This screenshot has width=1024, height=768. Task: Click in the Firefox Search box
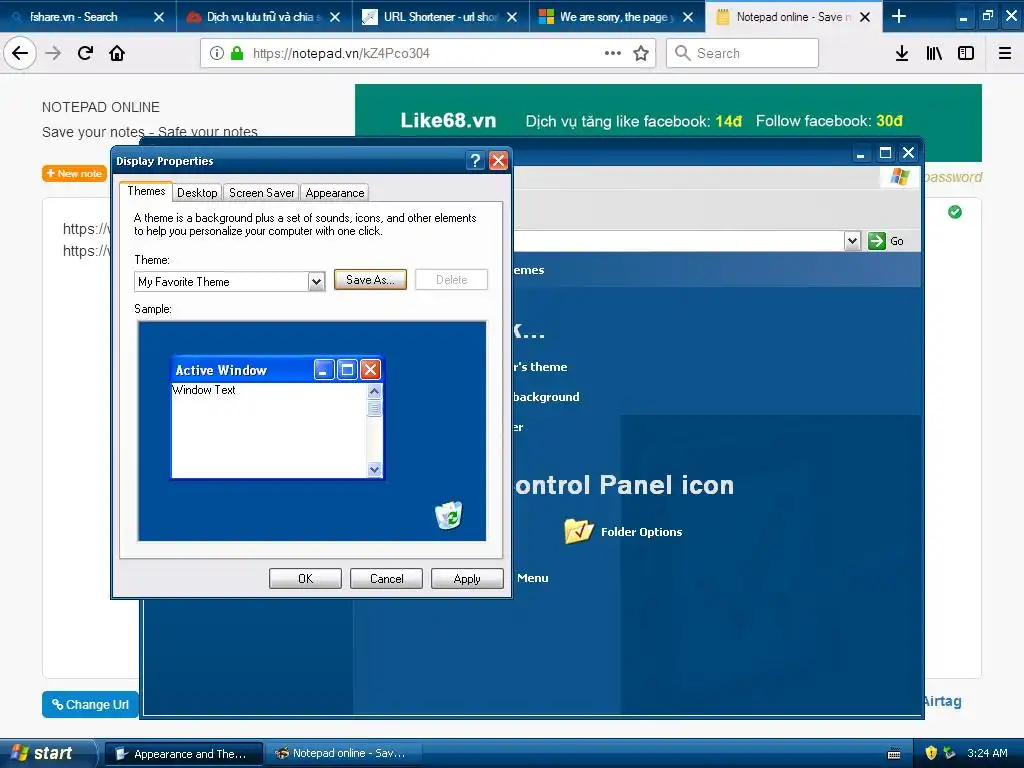(742, 53)
